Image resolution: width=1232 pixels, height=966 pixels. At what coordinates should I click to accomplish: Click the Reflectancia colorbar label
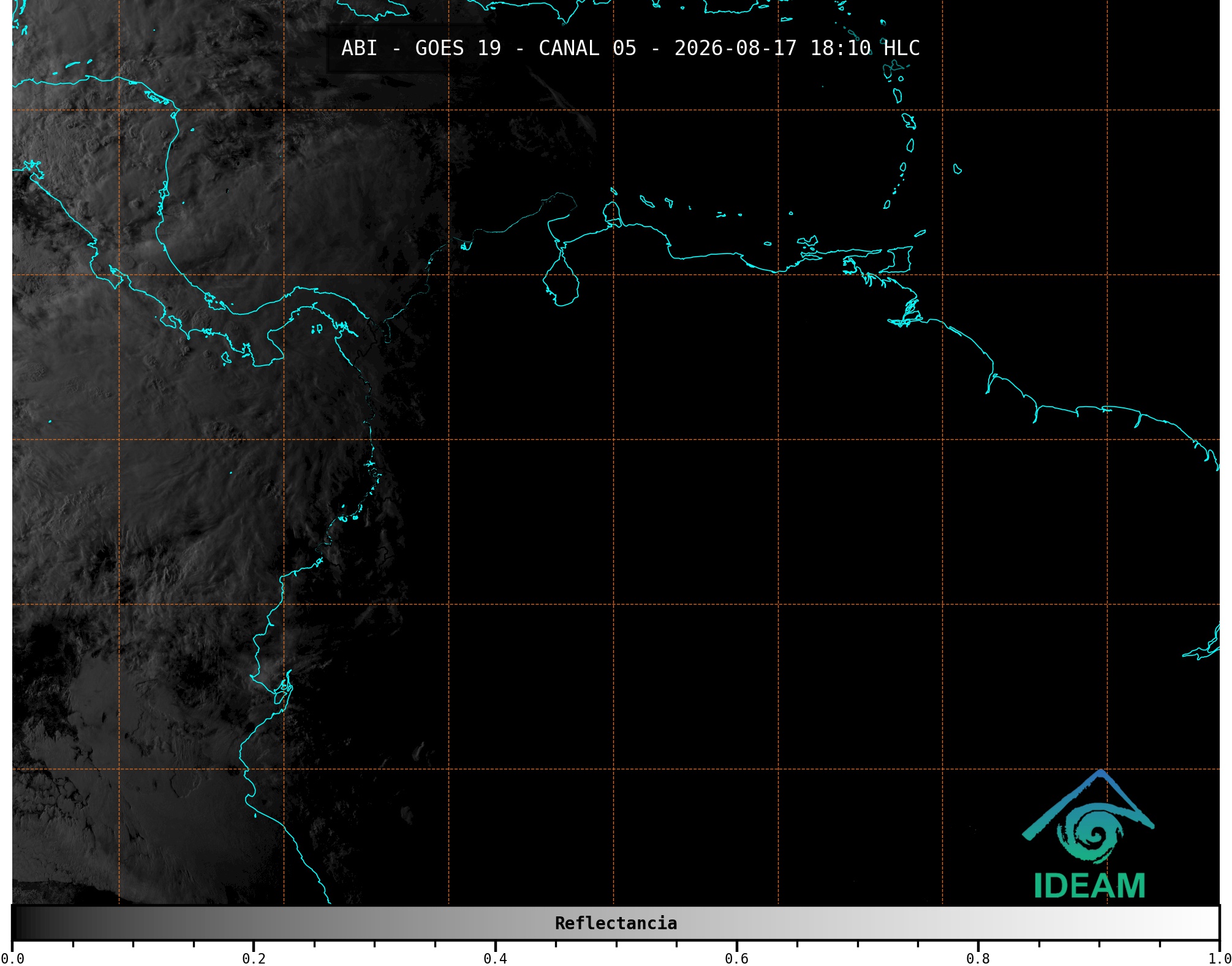(x=616, y=923)
